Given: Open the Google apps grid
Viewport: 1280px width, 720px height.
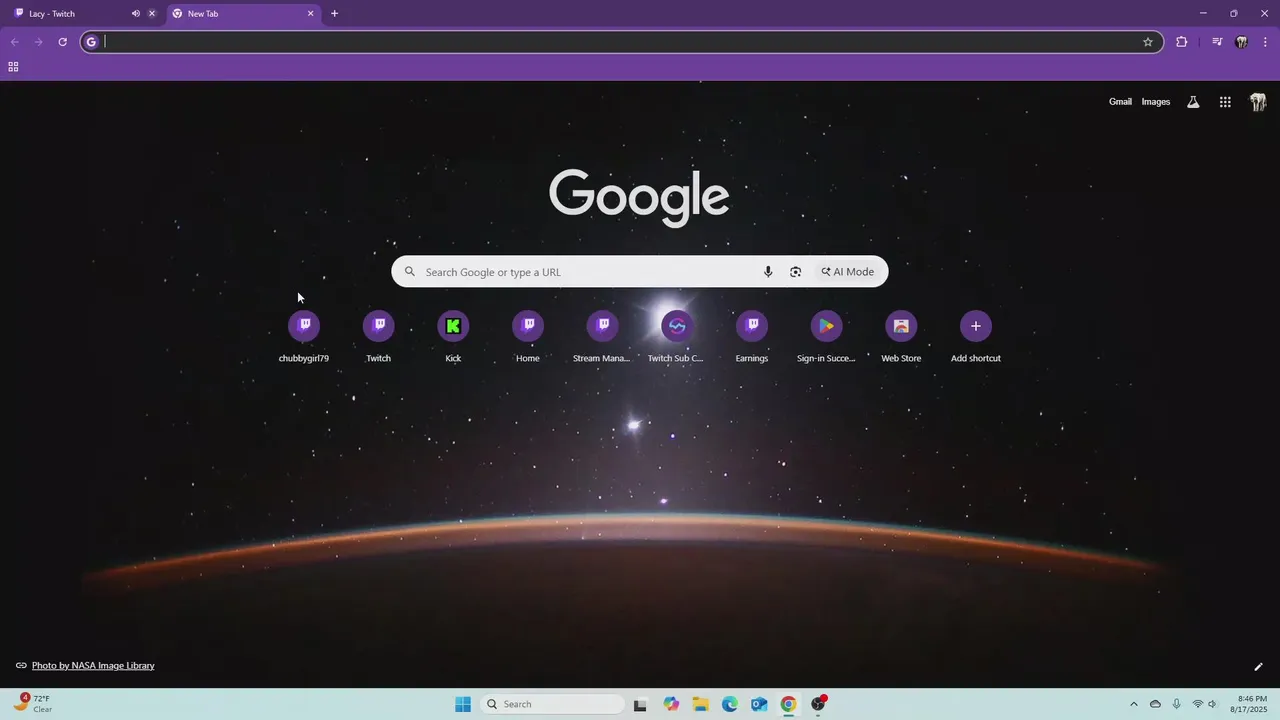Looking at the screenshot, I should coord(1225,102).
